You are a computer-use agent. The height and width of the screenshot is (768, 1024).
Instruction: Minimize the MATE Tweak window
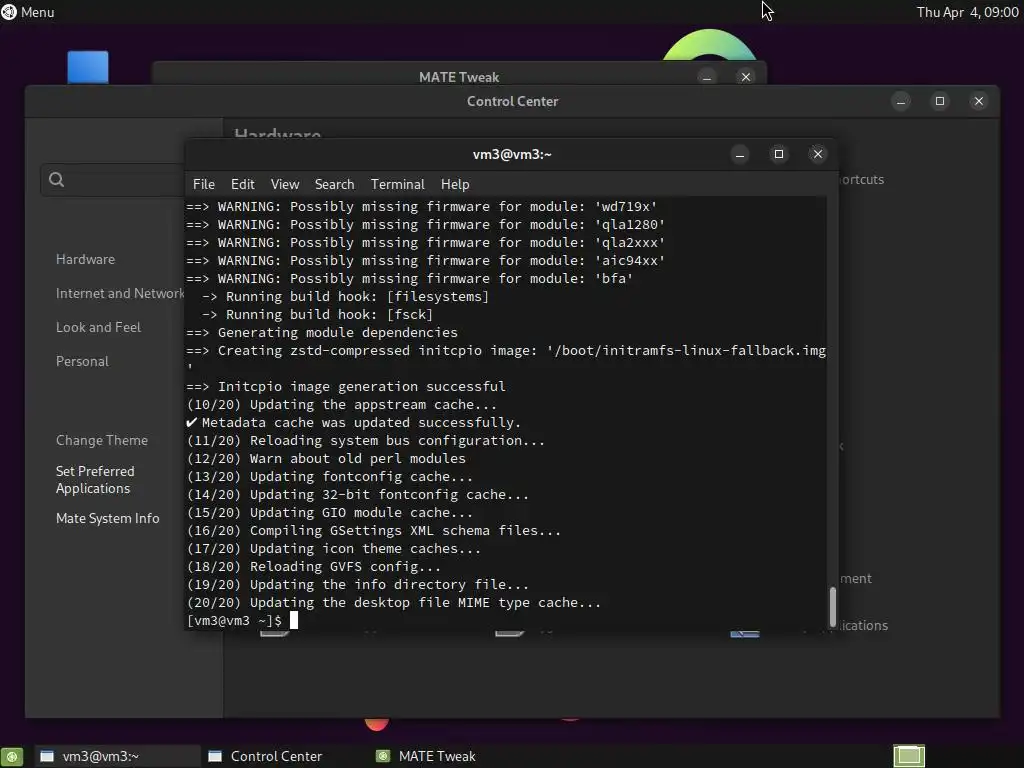707,77
